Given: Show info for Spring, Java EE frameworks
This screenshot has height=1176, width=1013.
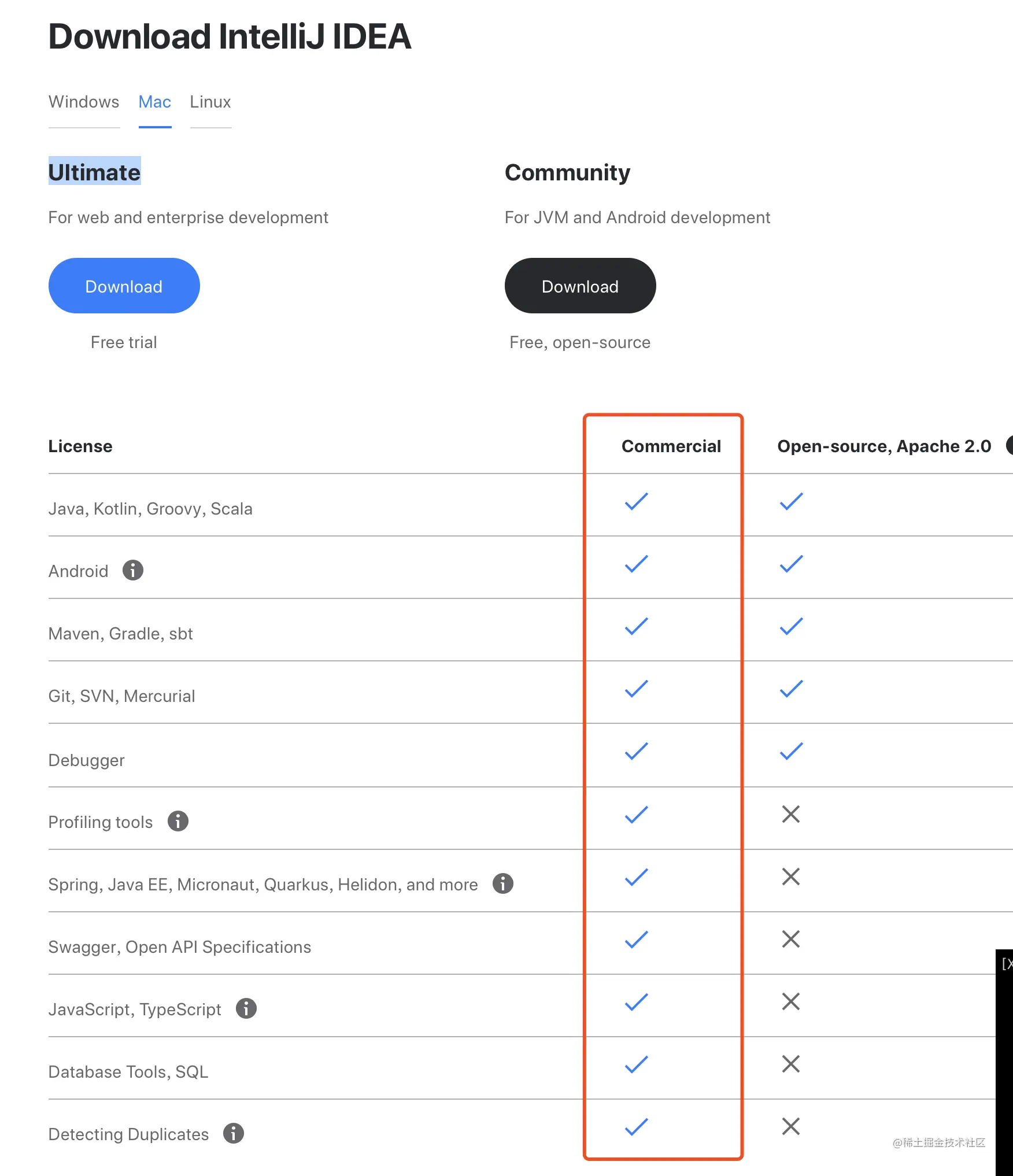Looking at the screenshot, I should tap(503, 883).
